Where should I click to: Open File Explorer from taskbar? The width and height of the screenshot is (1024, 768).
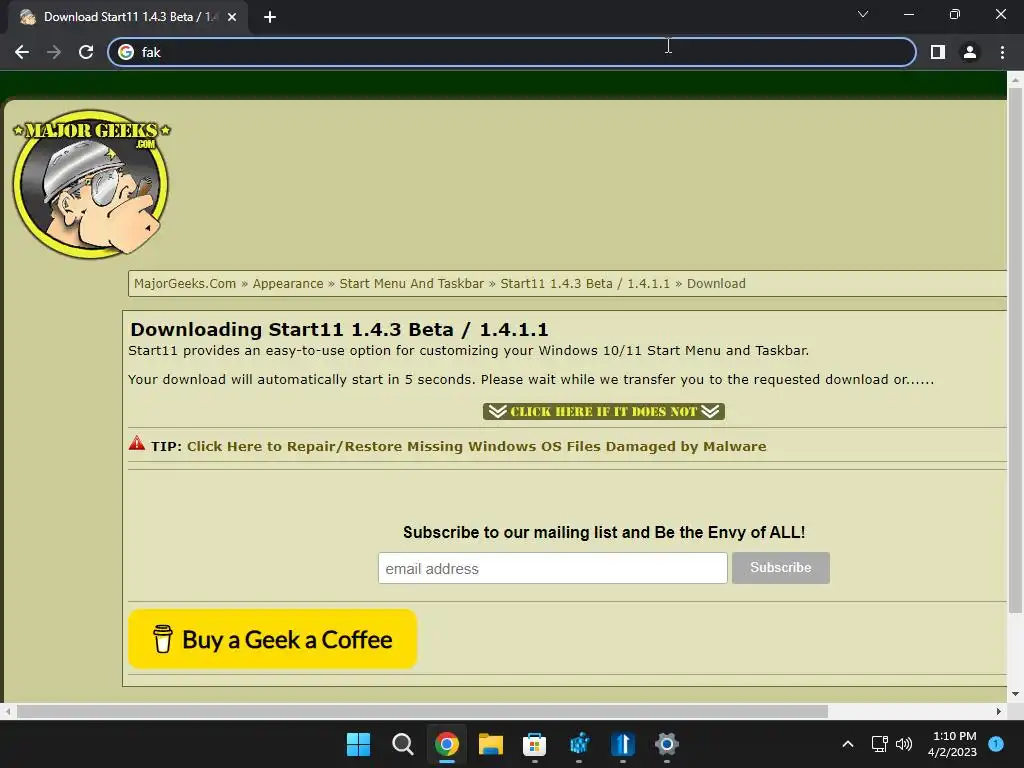point(490,744)
